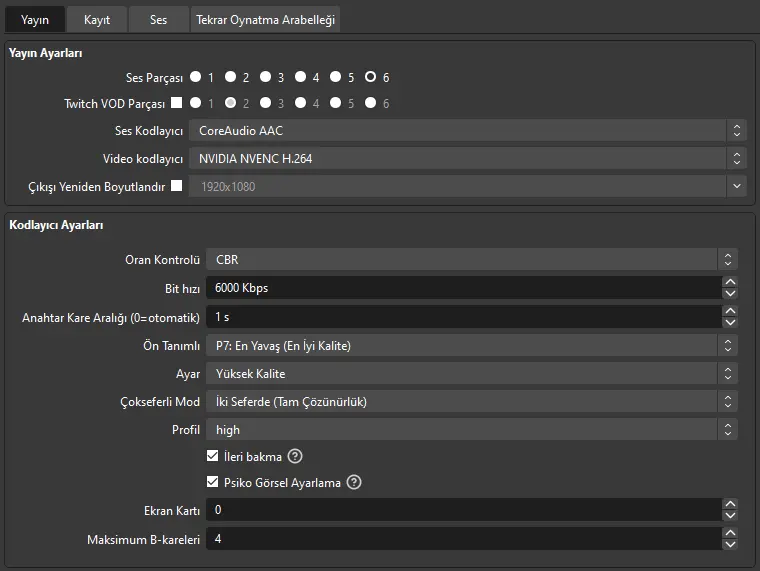Image resolution: width=760 pixels, height=571 pixels.
Task: Open the Ses tab
Action: tap(158, 19)
